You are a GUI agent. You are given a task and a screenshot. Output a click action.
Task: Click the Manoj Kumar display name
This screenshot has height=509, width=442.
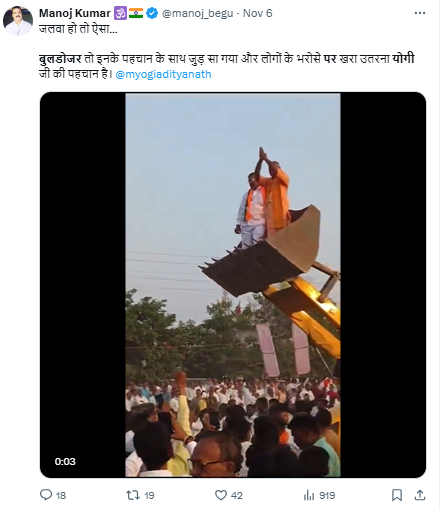click(x=75, y=13)
